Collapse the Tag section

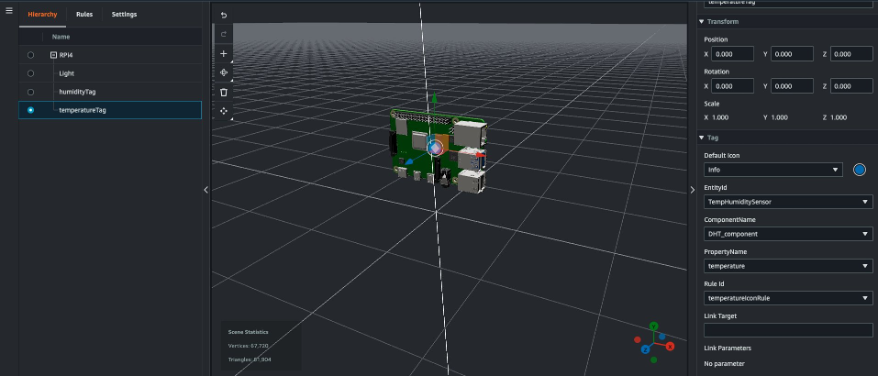[x=701, y=138]
